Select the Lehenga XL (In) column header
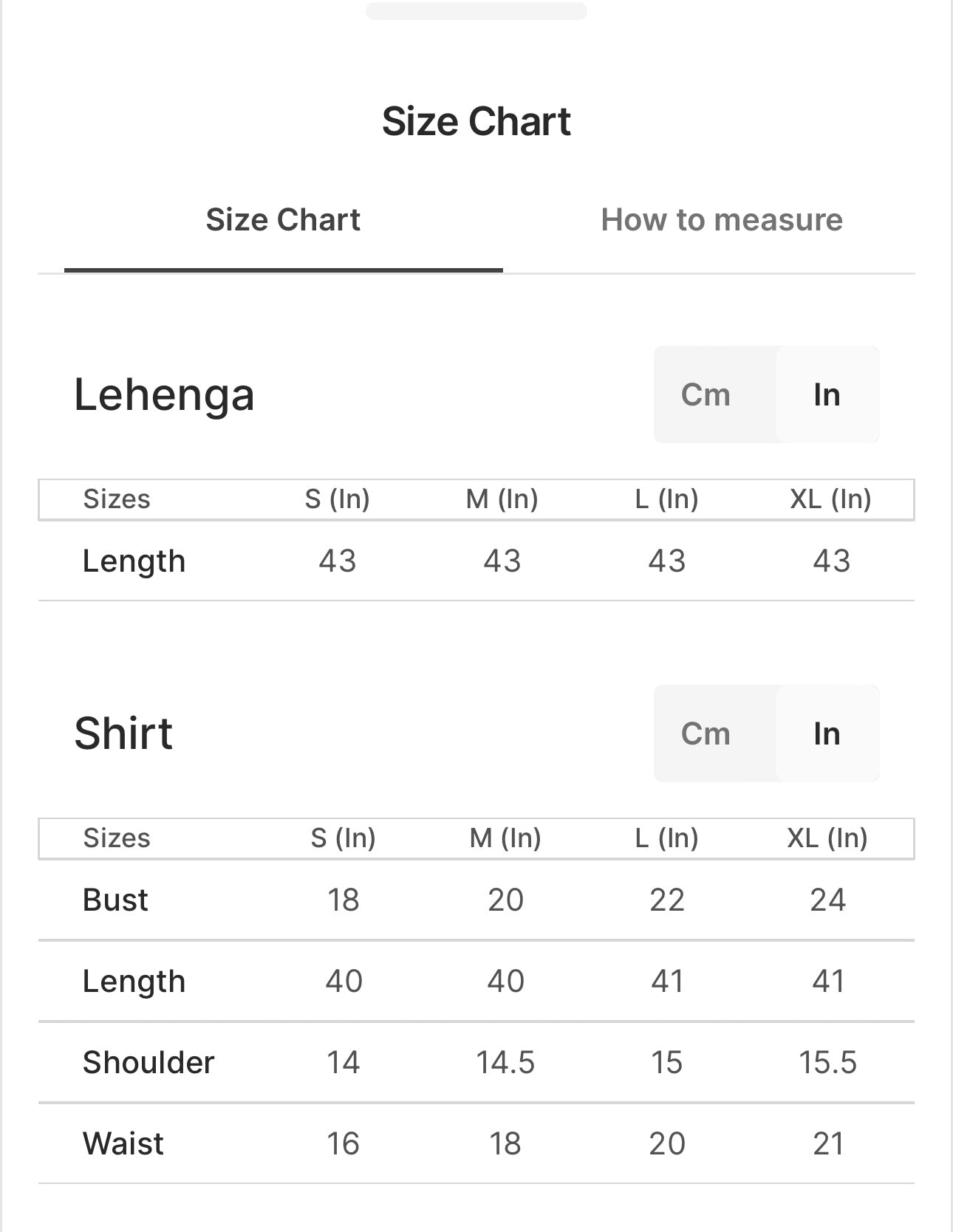The image size is (953, 1232). (830, 499)
